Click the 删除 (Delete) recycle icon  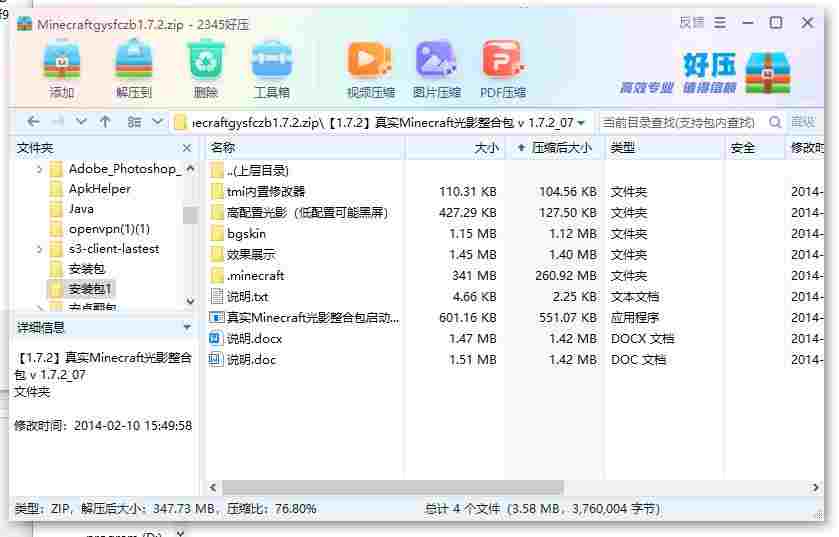click(205, 60)
